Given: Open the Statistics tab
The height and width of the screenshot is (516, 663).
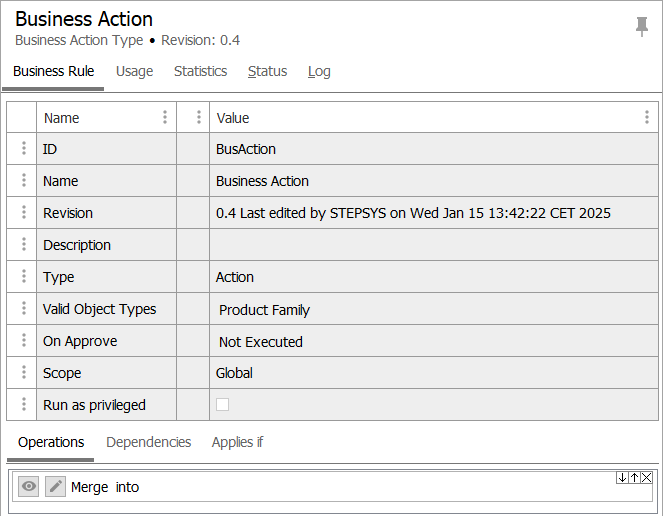Looking at the screenshot, I should tap(200, 71).
